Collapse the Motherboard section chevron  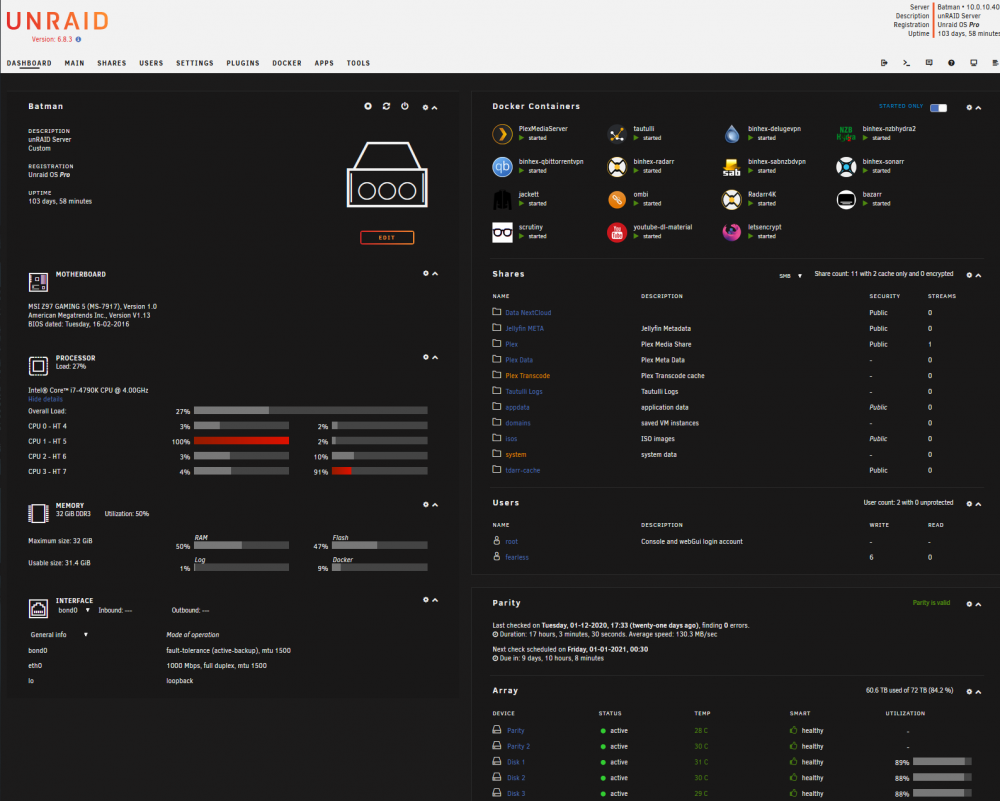click(x=435, y=274)
